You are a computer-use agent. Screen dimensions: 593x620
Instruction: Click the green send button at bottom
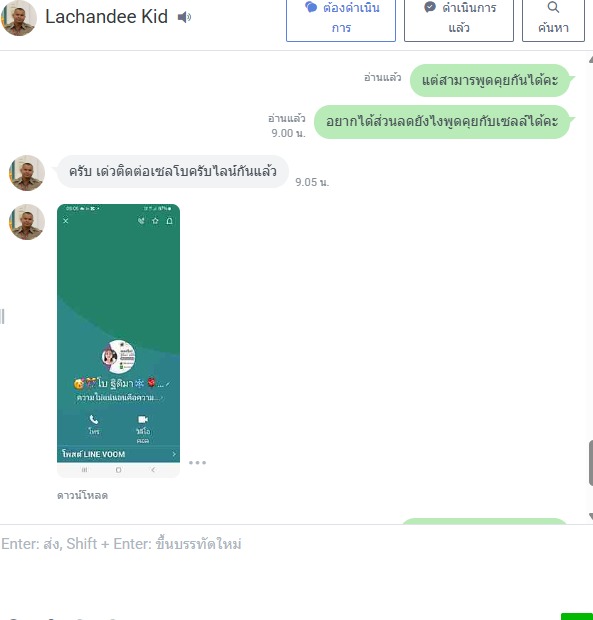577,616
